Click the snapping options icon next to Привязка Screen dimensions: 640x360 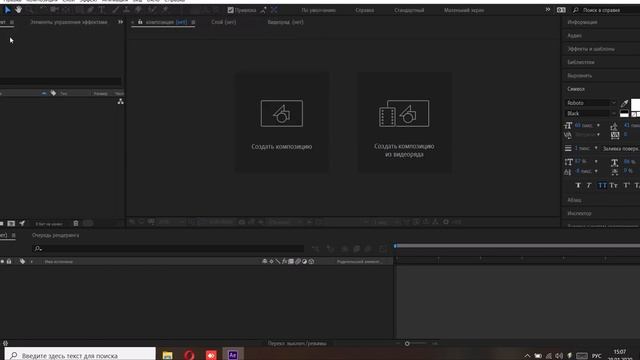263,10
